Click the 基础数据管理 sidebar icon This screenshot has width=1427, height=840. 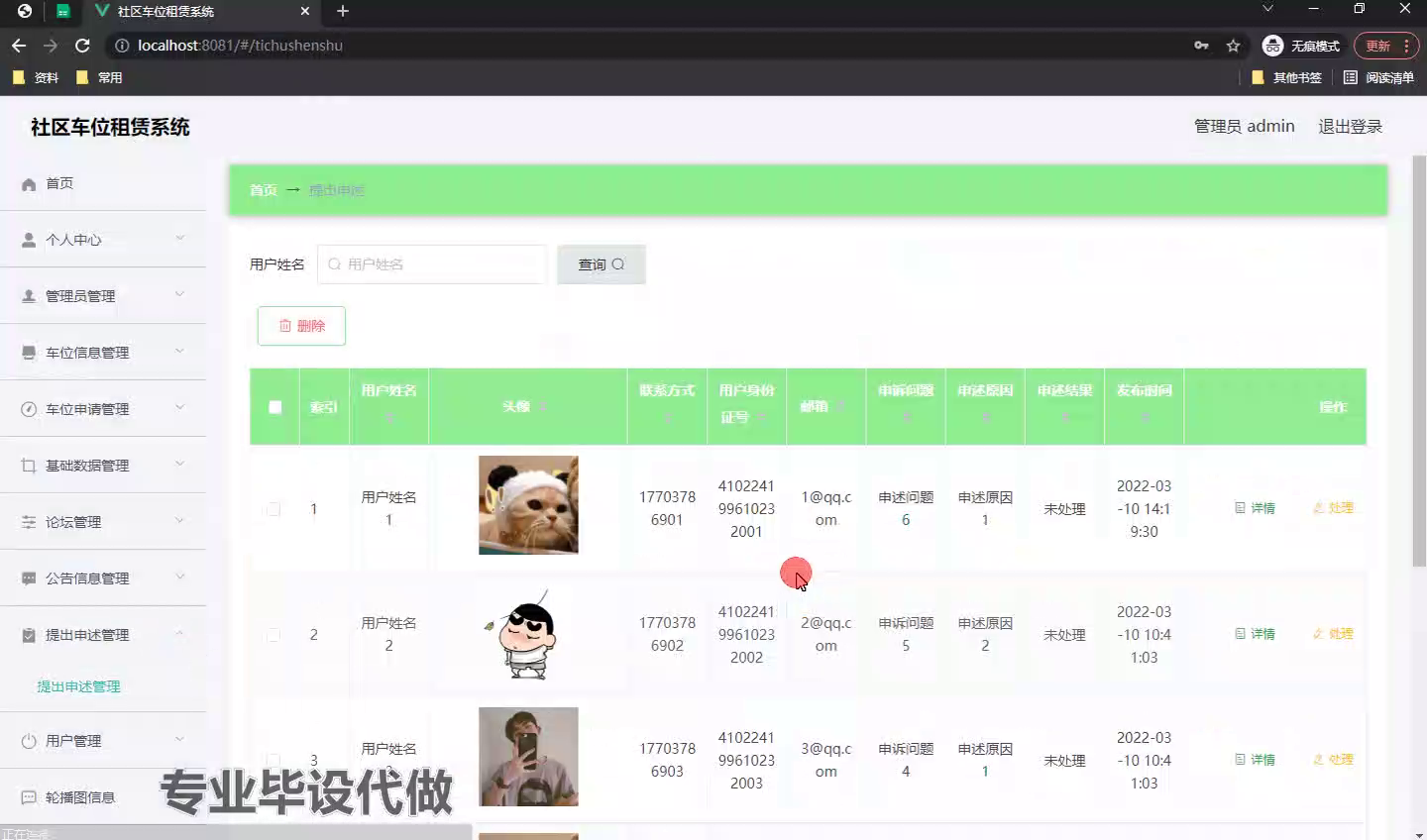coord(29,467)
